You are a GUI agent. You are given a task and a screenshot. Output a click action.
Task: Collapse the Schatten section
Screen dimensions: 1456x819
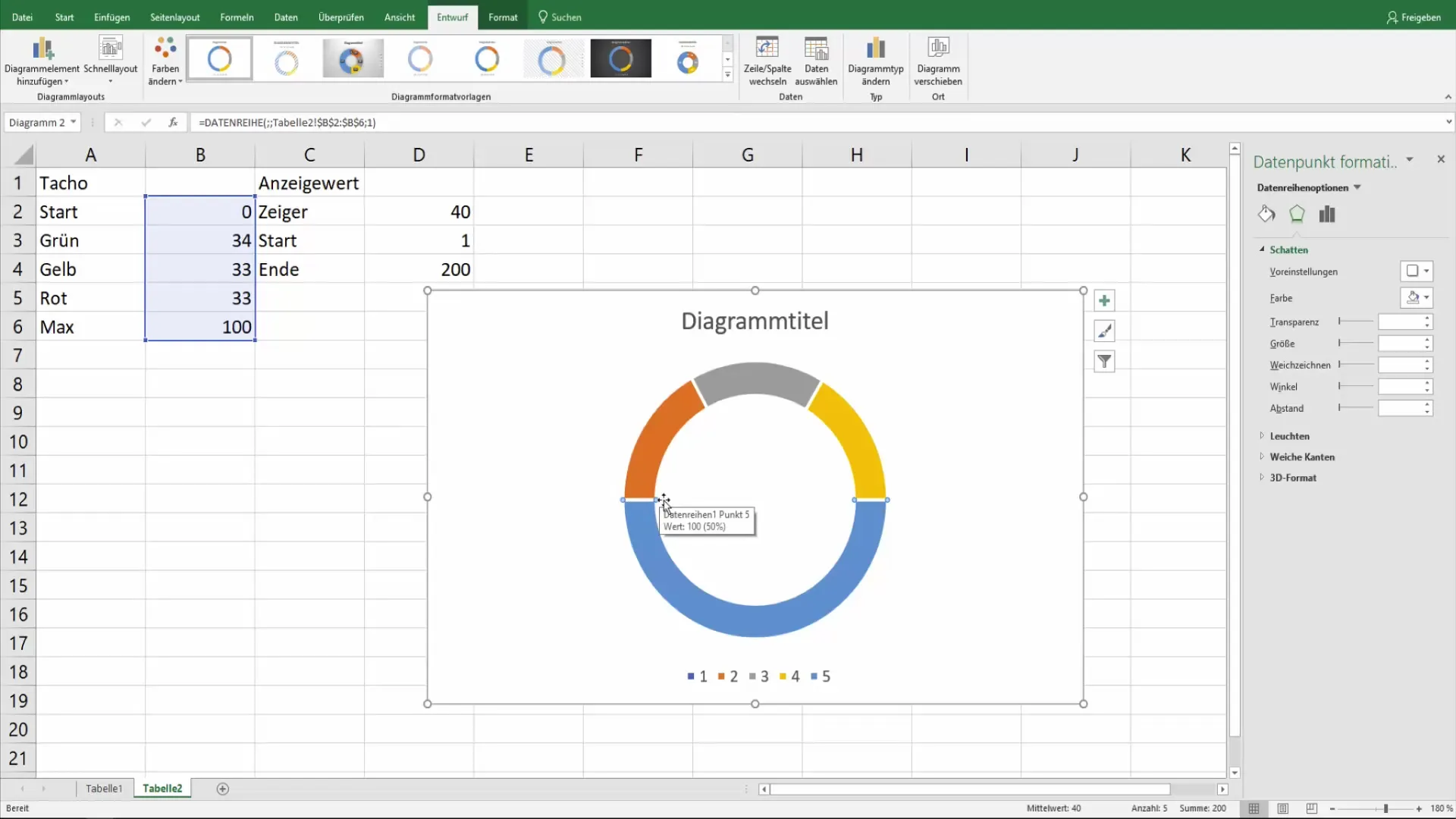tap(1262, 249)
